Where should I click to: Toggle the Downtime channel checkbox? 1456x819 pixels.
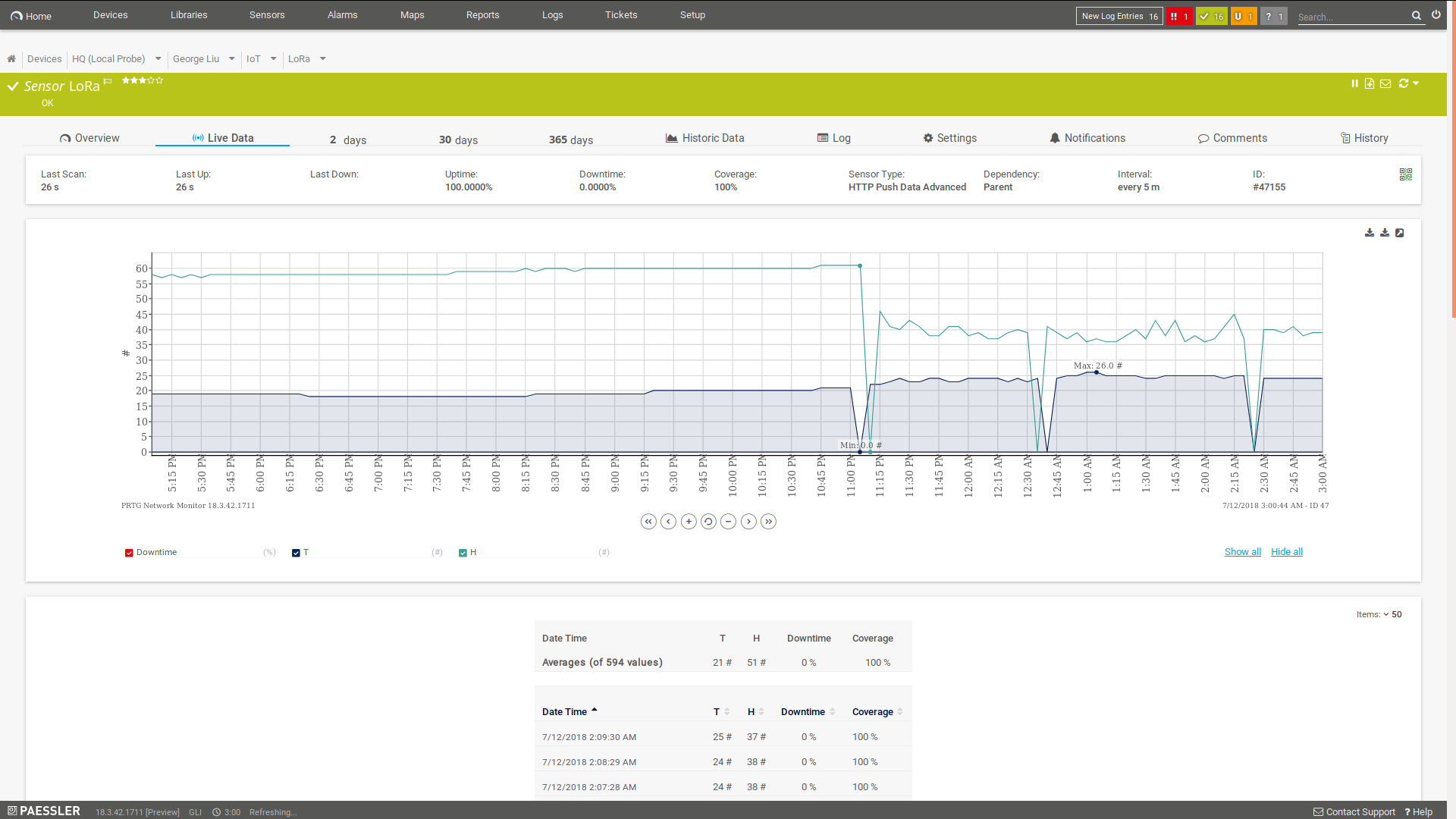point(129,553)
